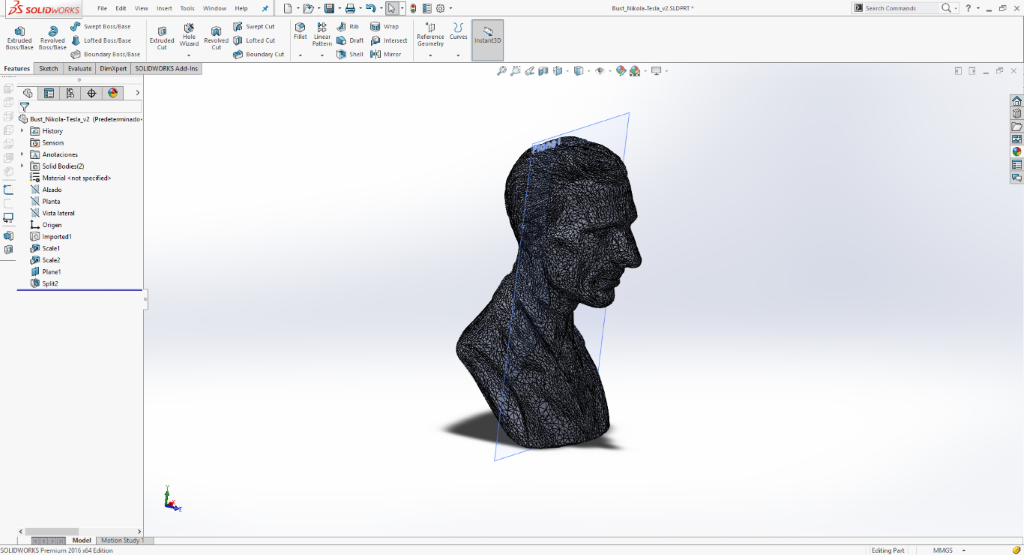The image size is (1024, 555).
Task: Select Imported1 in the feature tree
Action: (x=56, y=236)
